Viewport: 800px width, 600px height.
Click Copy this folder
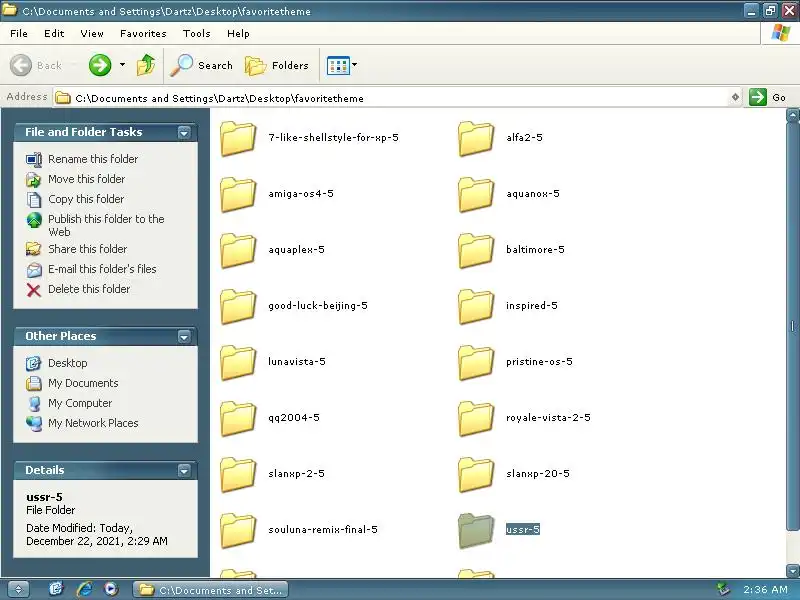coord(86,199)
